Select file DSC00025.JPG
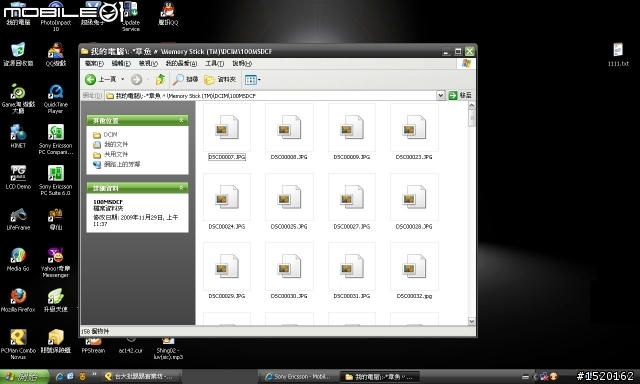This screenshot has width=640, height=384. 289,202
